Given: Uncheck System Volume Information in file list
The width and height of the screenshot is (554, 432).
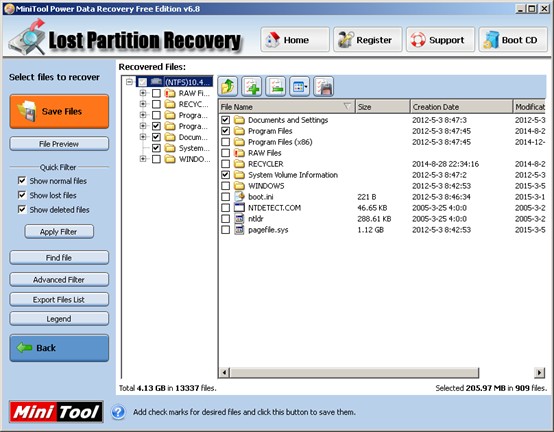Looking at the screenshot, I should tap(225, 175).
